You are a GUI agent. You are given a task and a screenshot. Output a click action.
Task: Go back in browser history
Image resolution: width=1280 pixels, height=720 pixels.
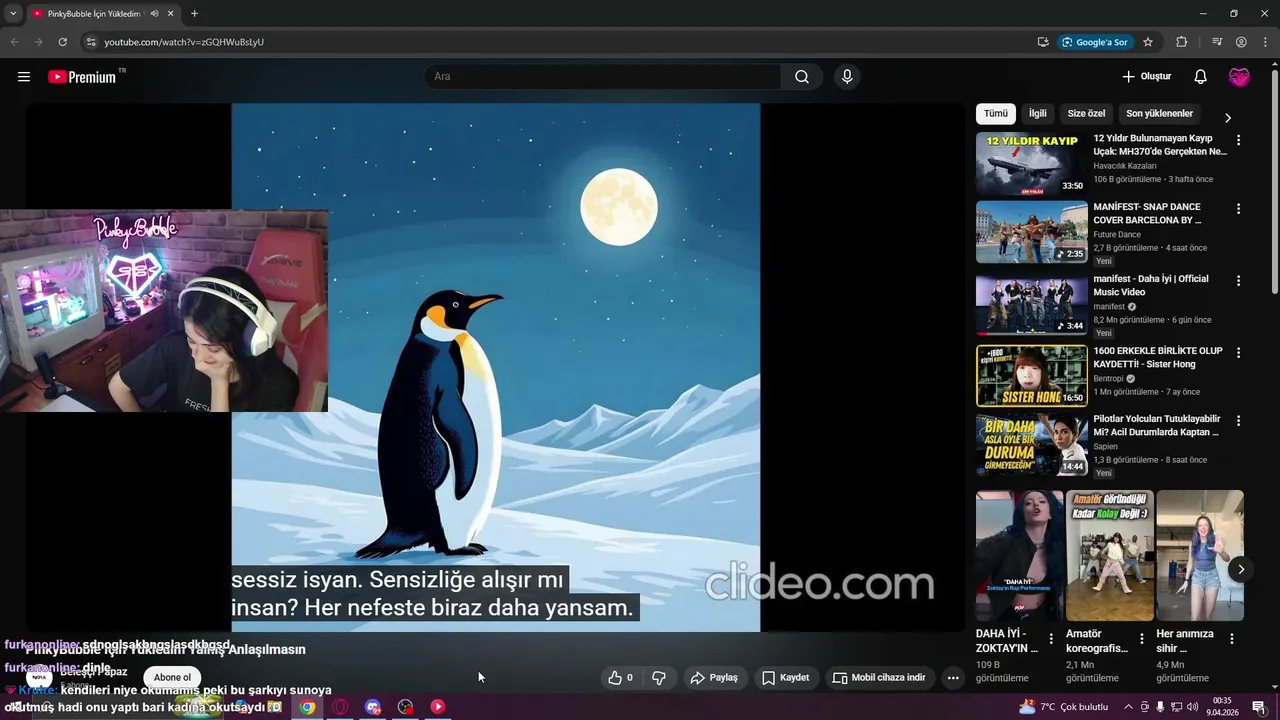[14, 42]
